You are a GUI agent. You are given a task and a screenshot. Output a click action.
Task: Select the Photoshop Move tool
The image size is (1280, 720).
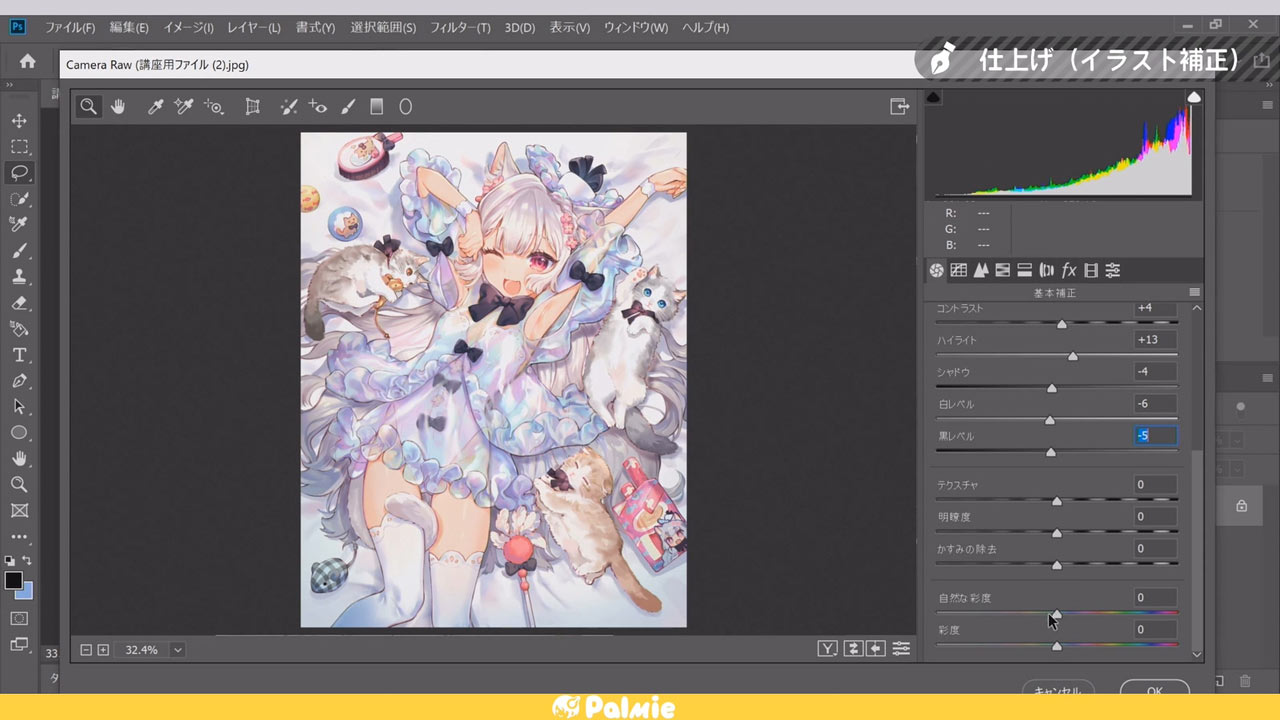coord(19,121)
